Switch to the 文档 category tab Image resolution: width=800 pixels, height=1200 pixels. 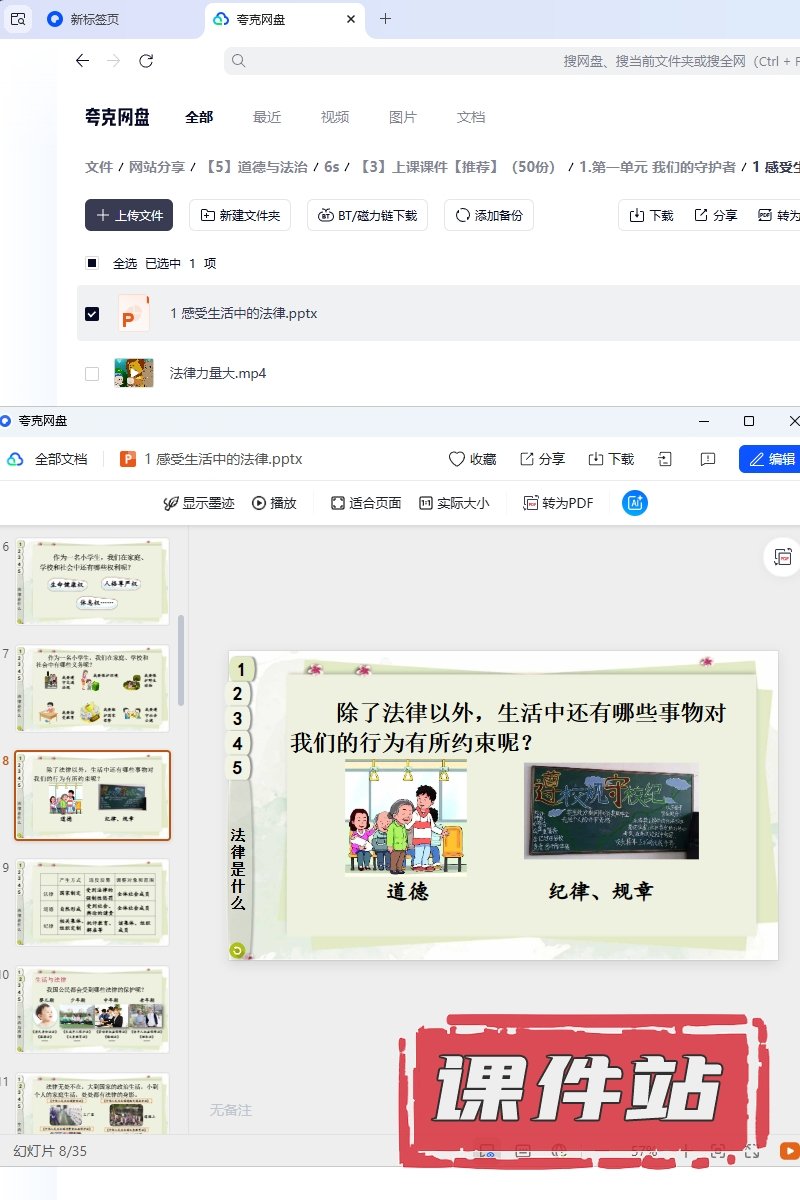click(x=471, y=117)
